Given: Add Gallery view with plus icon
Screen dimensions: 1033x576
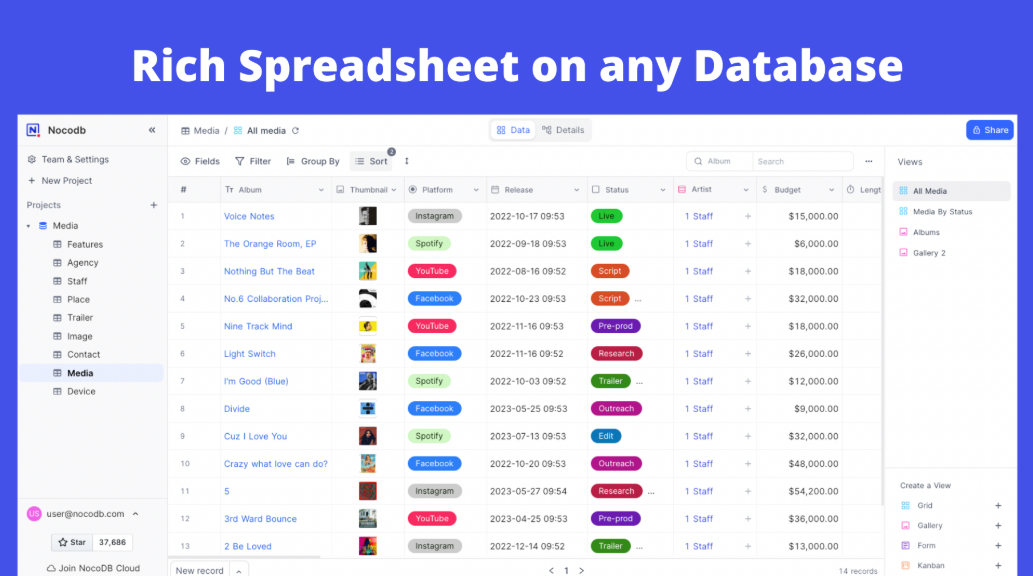Looking at the screenshot, I should 998,526.
